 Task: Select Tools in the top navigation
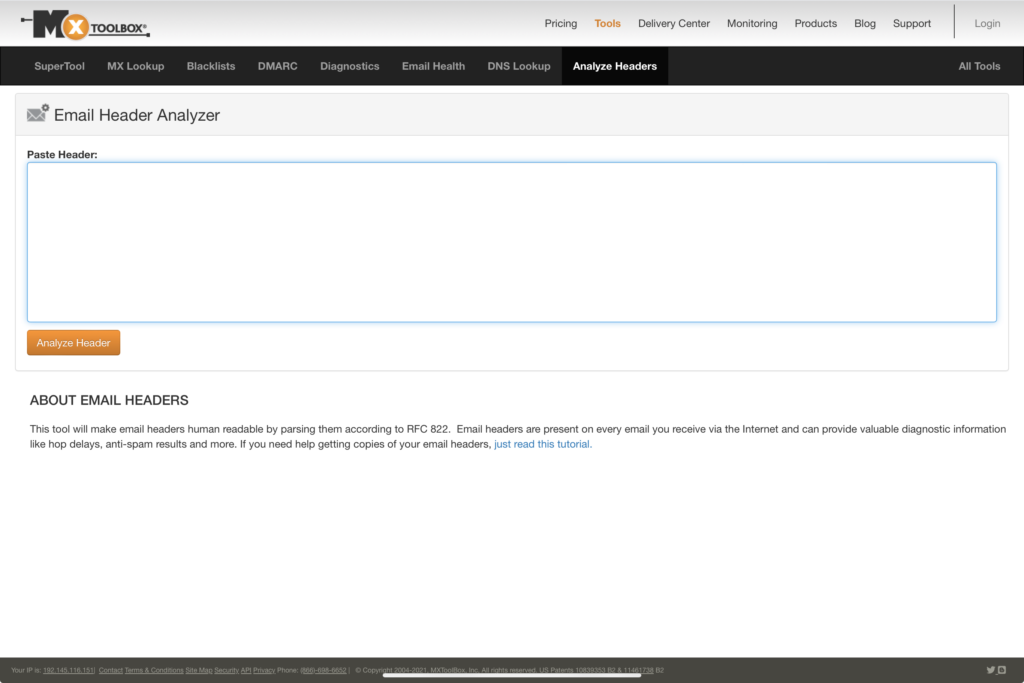tap(607, 24)
